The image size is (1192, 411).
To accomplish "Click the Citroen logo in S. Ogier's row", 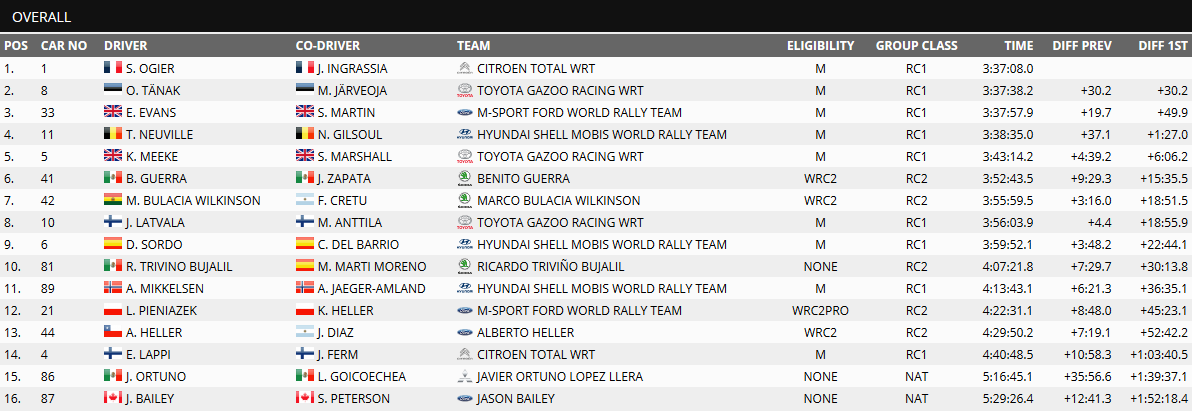I will pos(464,68).
